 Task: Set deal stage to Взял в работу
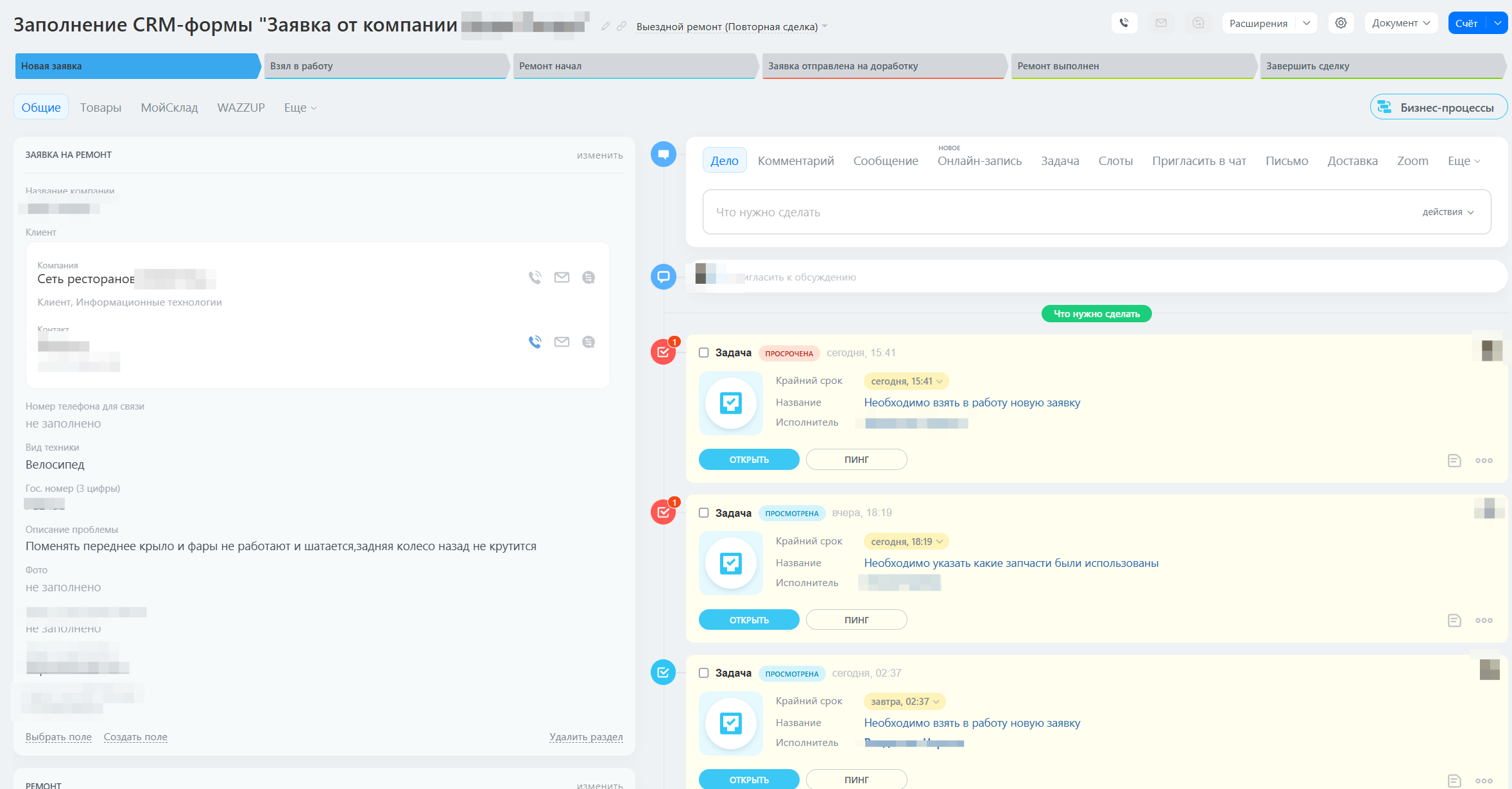(385, 66)
